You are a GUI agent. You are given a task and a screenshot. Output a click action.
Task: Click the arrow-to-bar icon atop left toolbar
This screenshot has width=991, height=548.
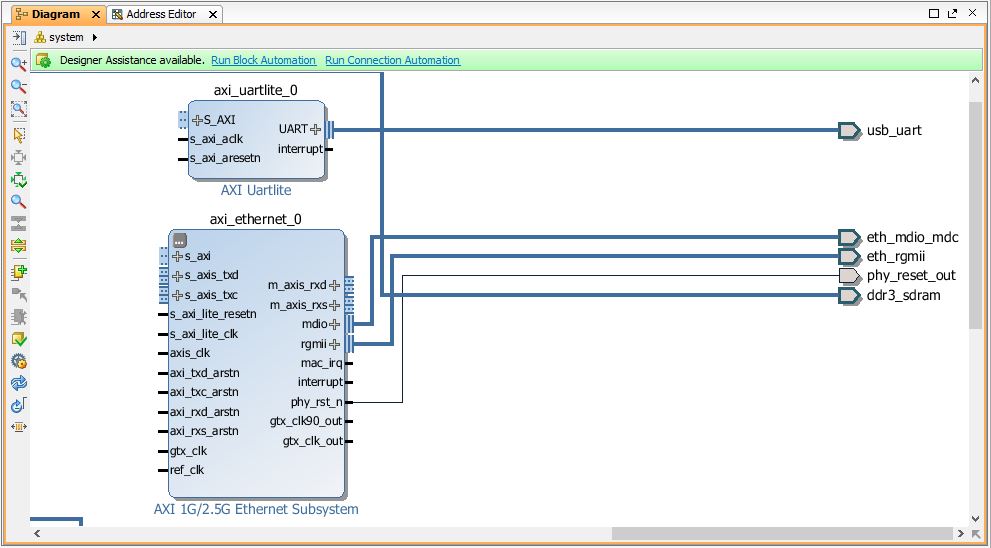19,37
